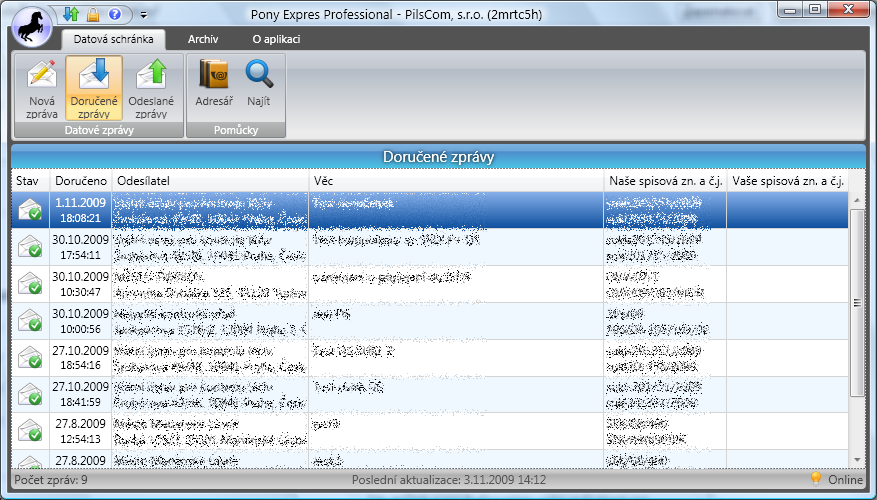877x500 pixels.
Task: Click the Doručené zprávy blue panel heading
Action: point(438,157)
